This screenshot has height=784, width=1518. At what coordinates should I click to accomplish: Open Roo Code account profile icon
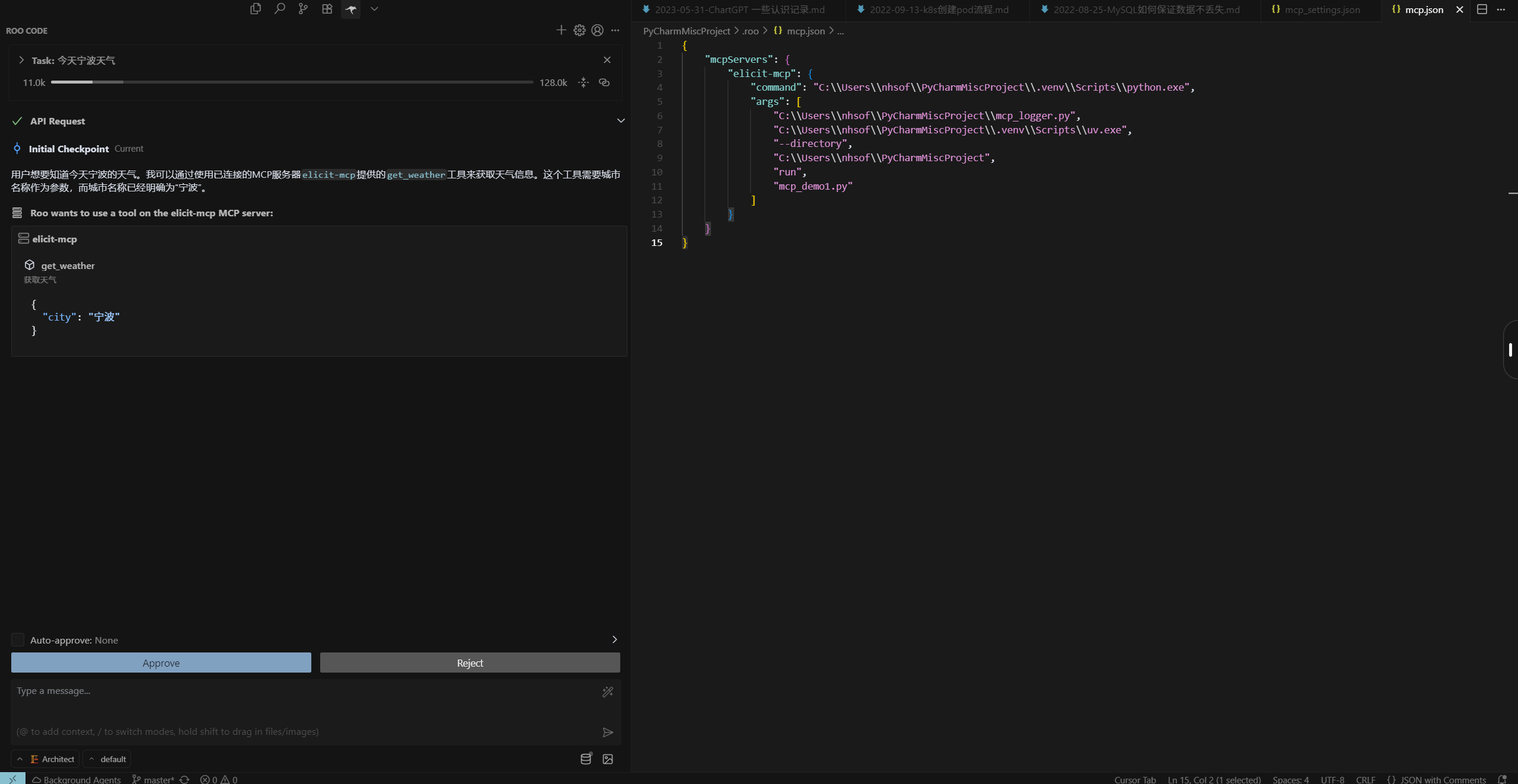[597, 30]
